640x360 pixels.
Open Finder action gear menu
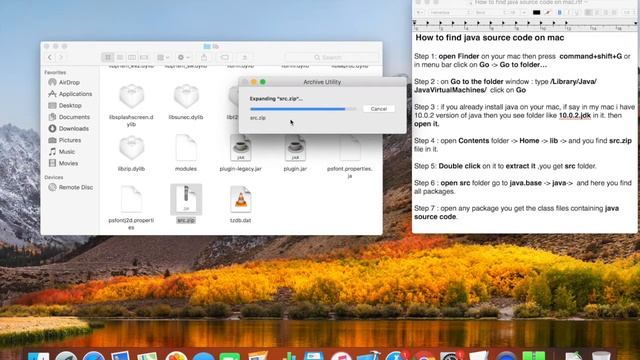pyautogui.click(x=183, y=58)
